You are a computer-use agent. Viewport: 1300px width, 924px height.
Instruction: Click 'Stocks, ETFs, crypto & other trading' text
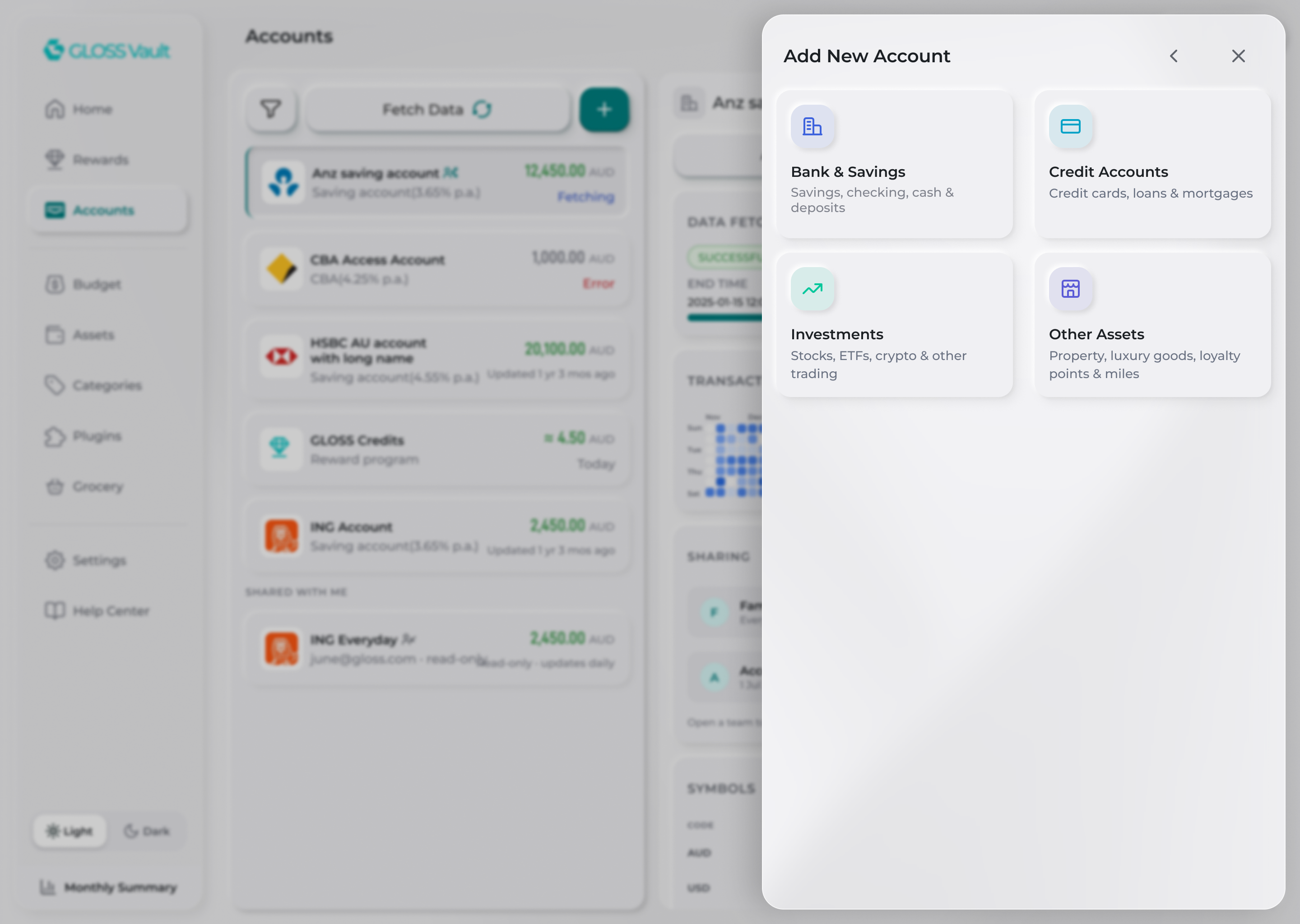click(x=878, y=365)
